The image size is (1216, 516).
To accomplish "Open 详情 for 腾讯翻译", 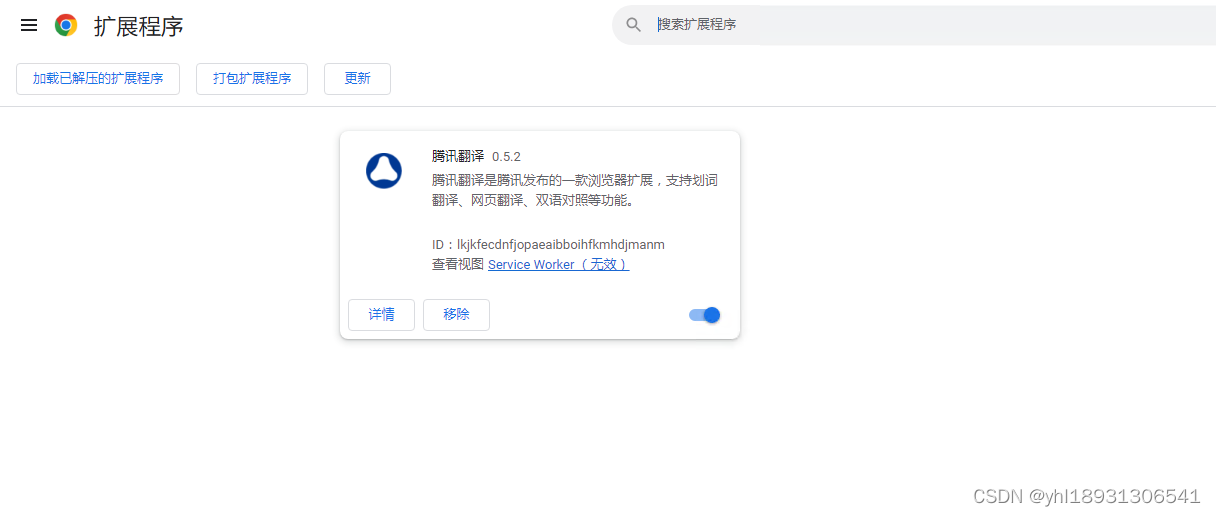I will [381, 314].
